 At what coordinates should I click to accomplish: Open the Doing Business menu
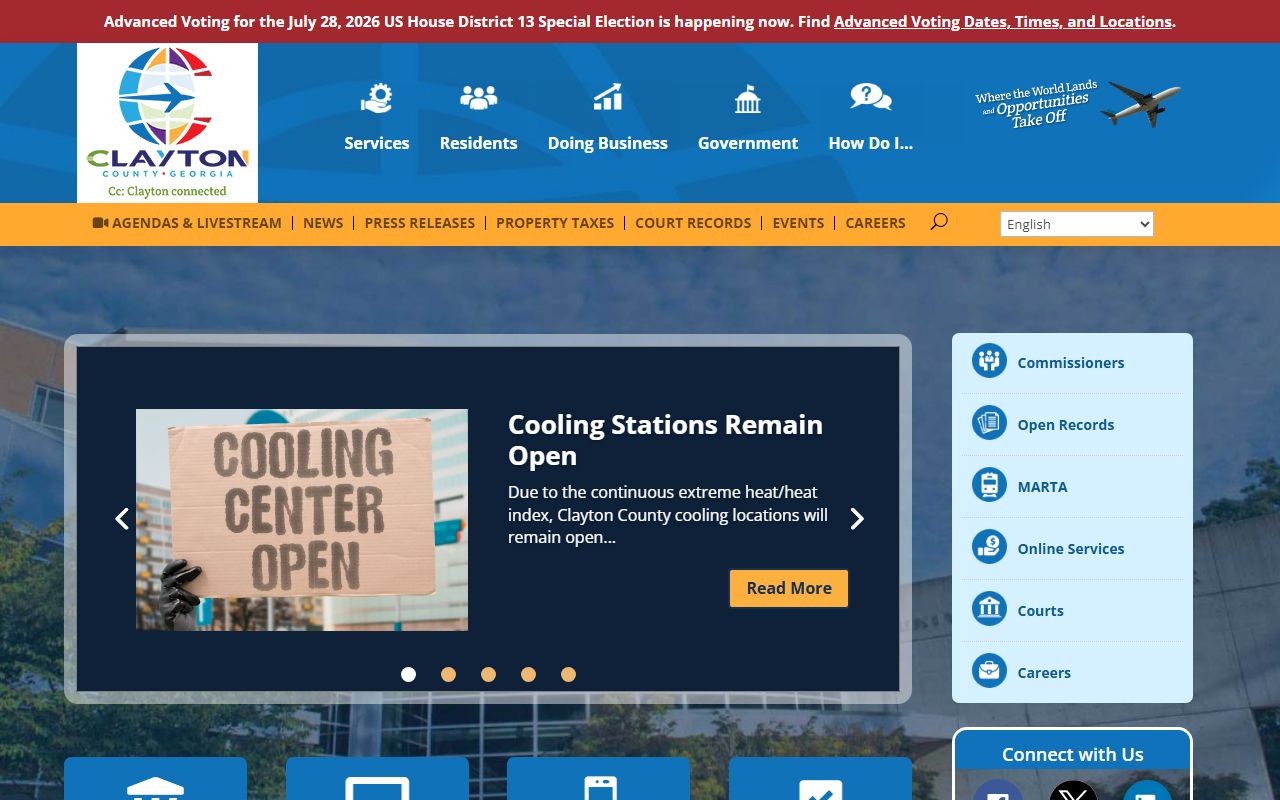pyautogui.click(x=608, y=143)
